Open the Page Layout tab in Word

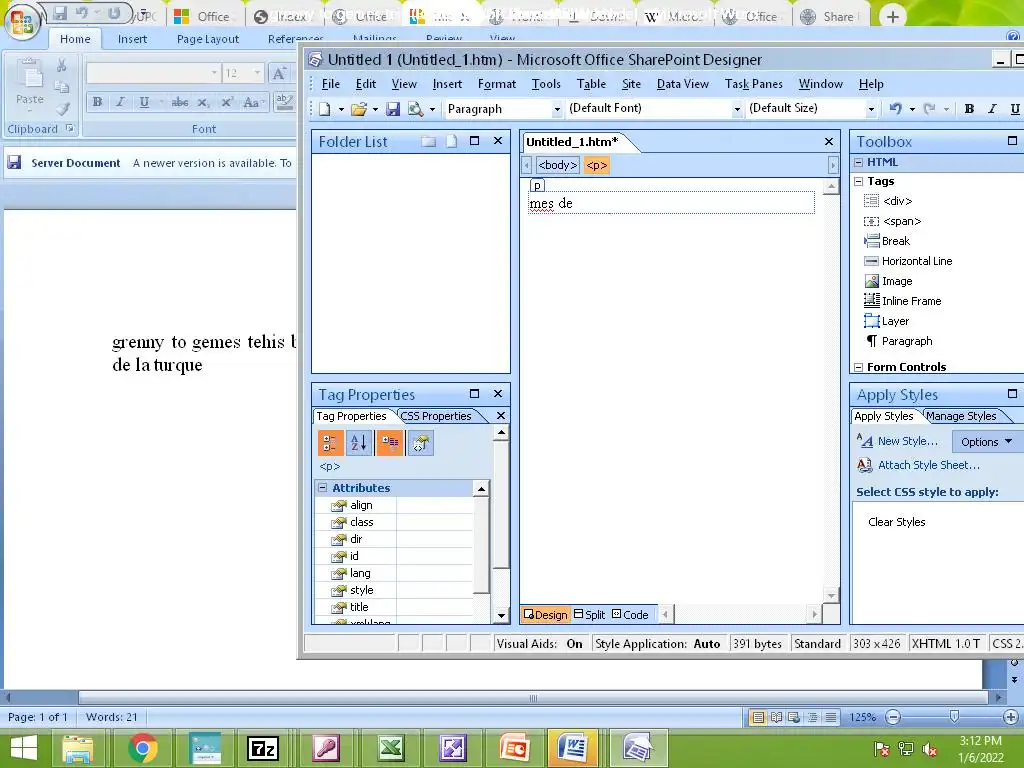coord(208,39)
